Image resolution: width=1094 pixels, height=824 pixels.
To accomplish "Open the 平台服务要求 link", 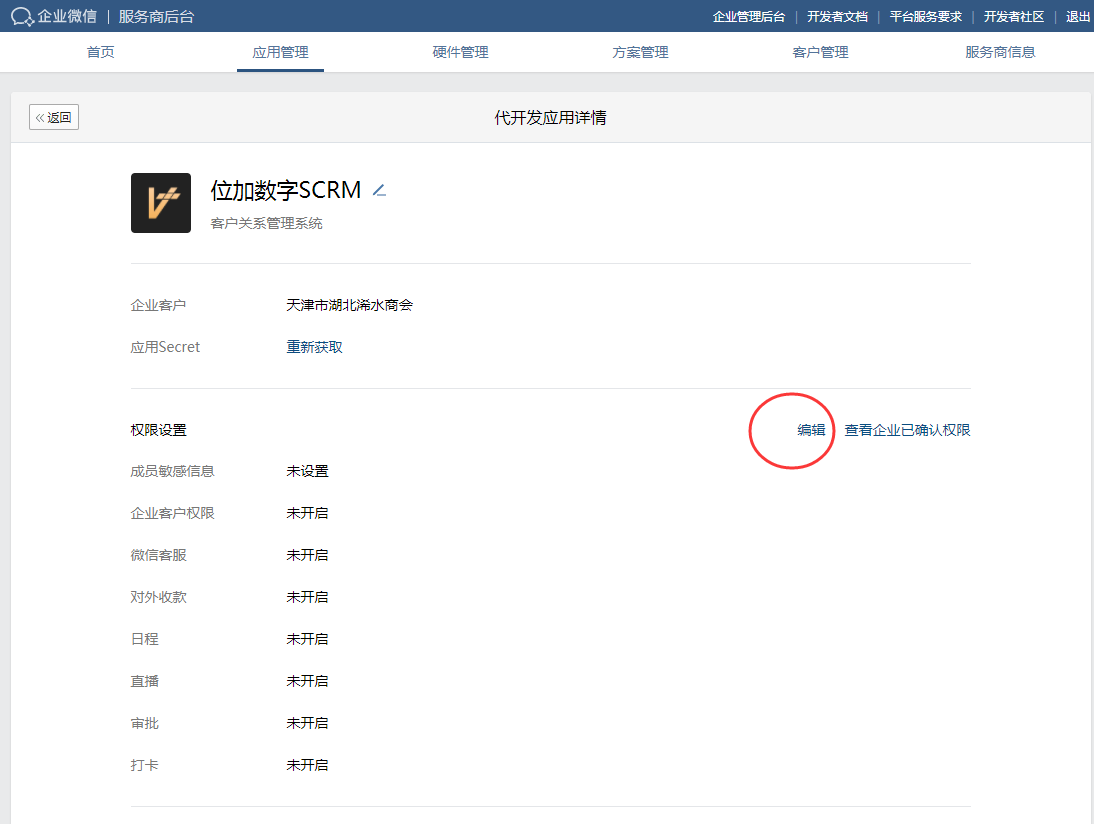I will (x=926, y=17).
